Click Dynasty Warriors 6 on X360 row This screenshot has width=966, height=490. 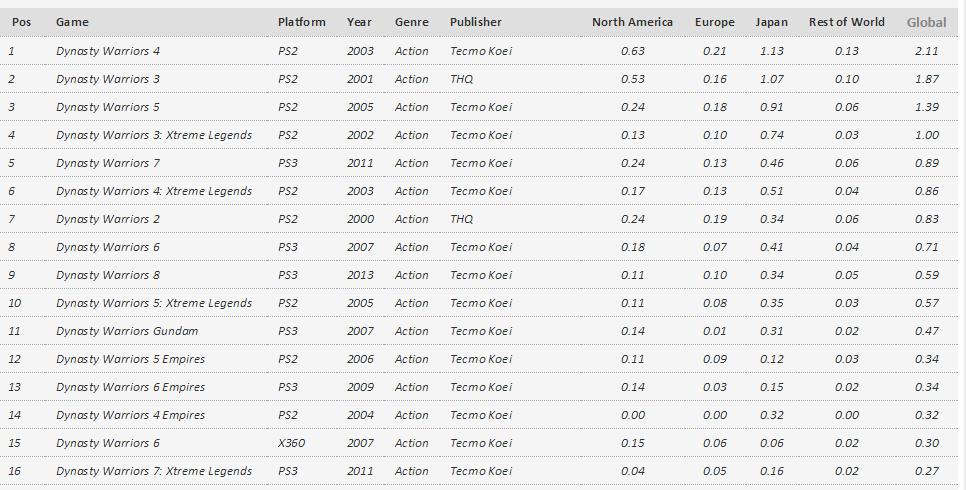[108, 443]
